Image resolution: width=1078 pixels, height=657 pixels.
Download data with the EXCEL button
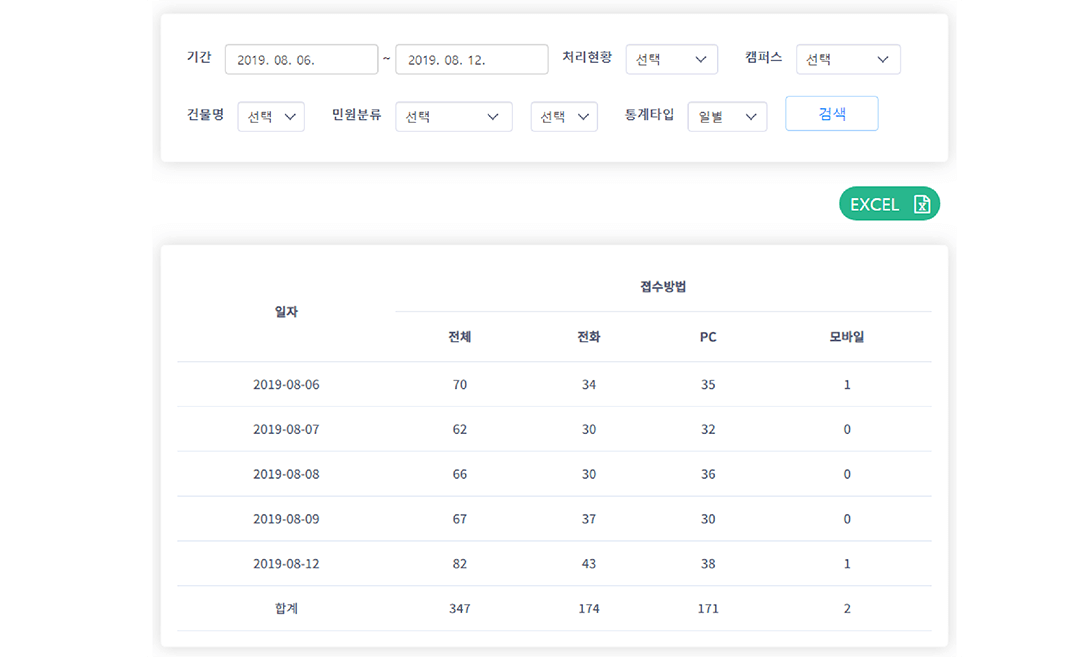tap(890, 204)
